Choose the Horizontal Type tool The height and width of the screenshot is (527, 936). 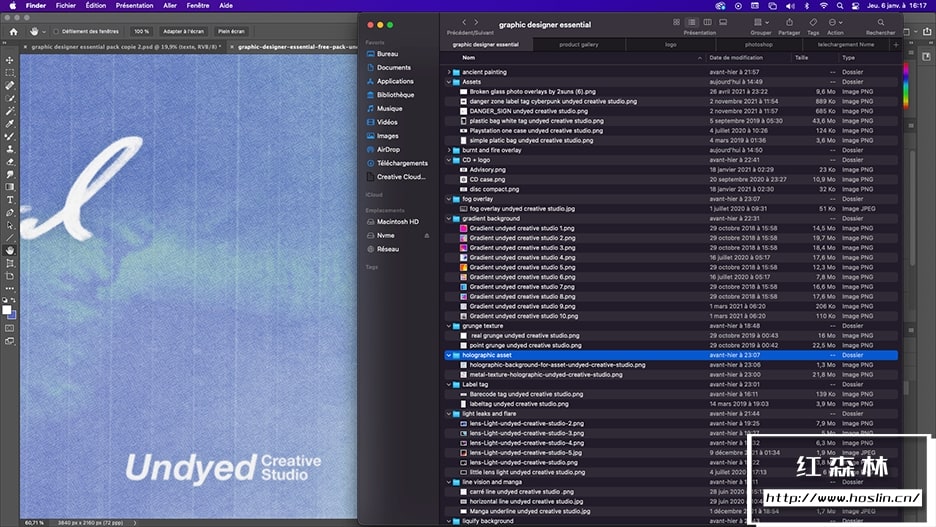(10, 199)
